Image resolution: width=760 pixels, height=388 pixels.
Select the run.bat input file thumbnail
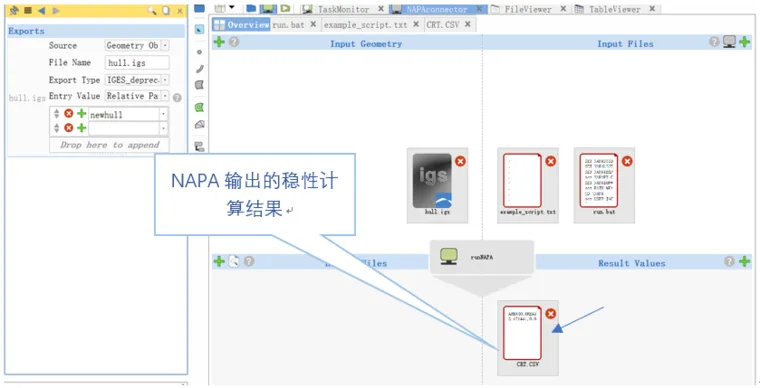(604, 186)
